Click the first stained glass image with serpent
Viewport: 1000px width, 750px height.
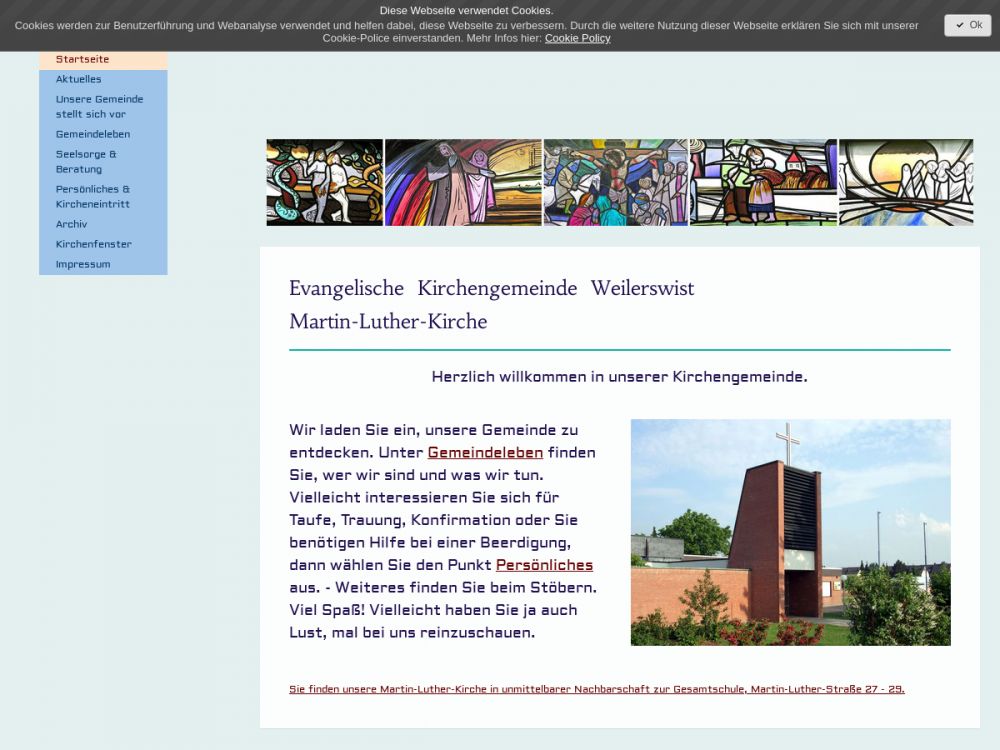324,182
